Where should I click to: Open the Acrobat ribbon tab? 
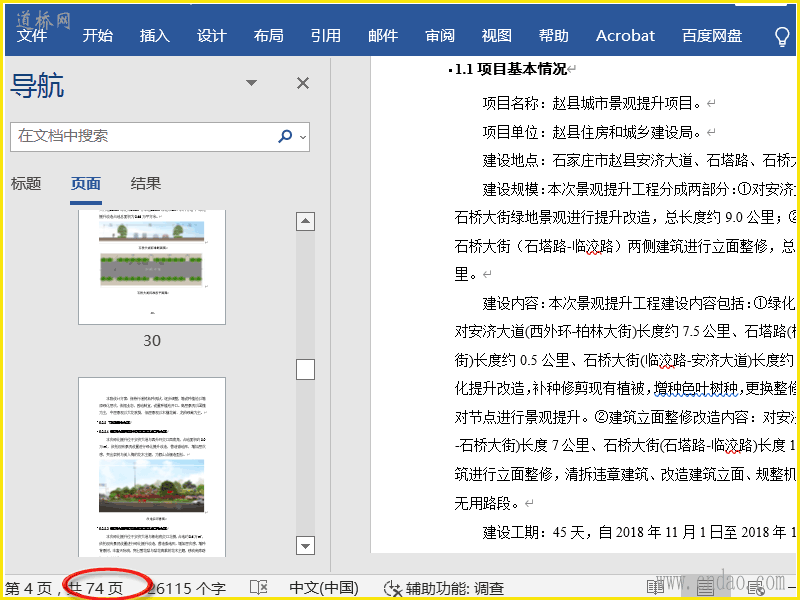(625, 36)
